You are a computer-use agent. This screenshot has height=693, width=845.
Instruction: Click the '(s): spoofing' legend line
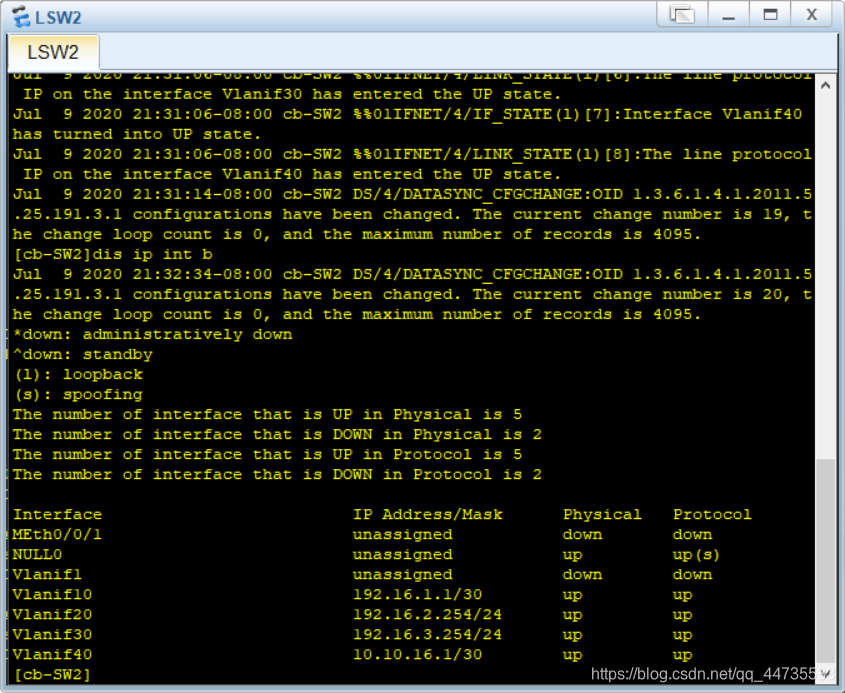click(79, 394)
